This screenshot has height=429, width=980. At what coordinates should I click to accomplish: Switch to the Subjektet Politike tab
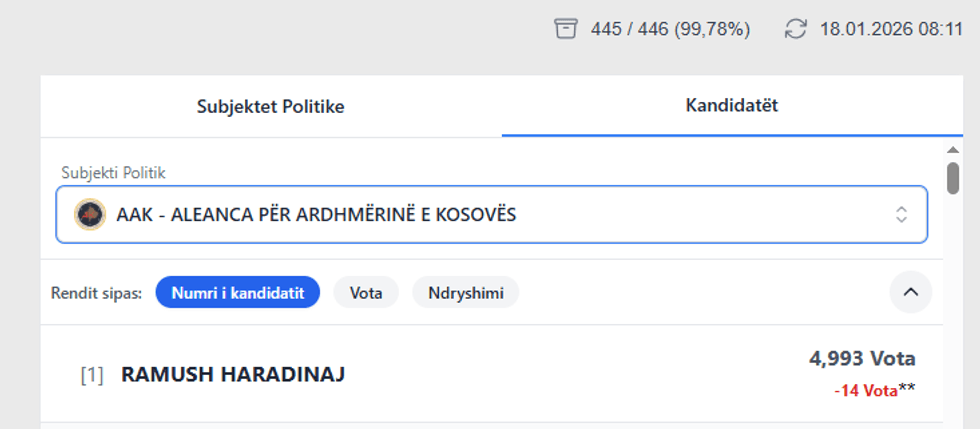click(270, 106)
